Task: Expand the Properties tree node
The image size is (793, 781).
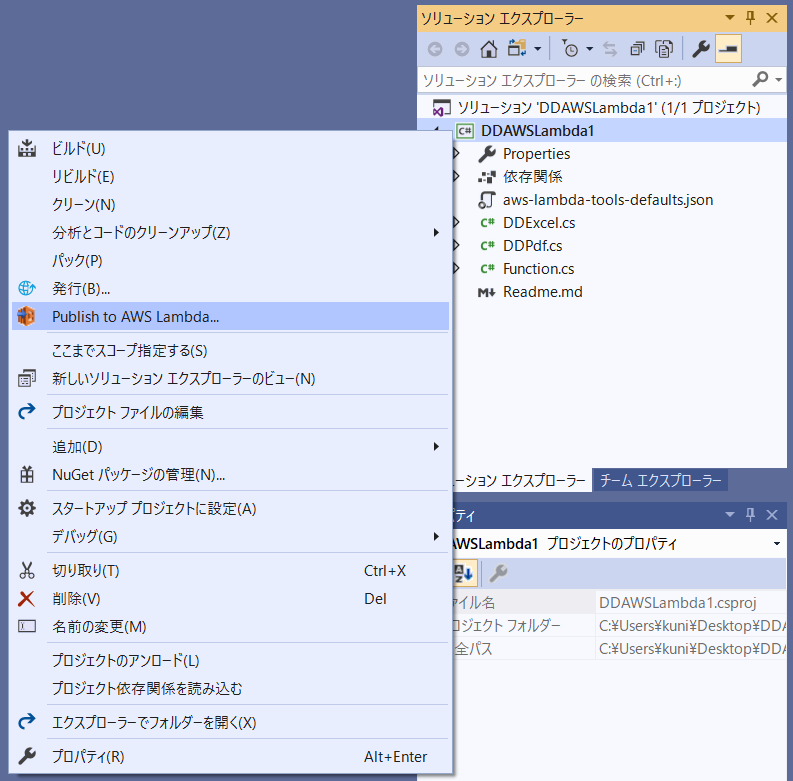Action: pos(456,153)
